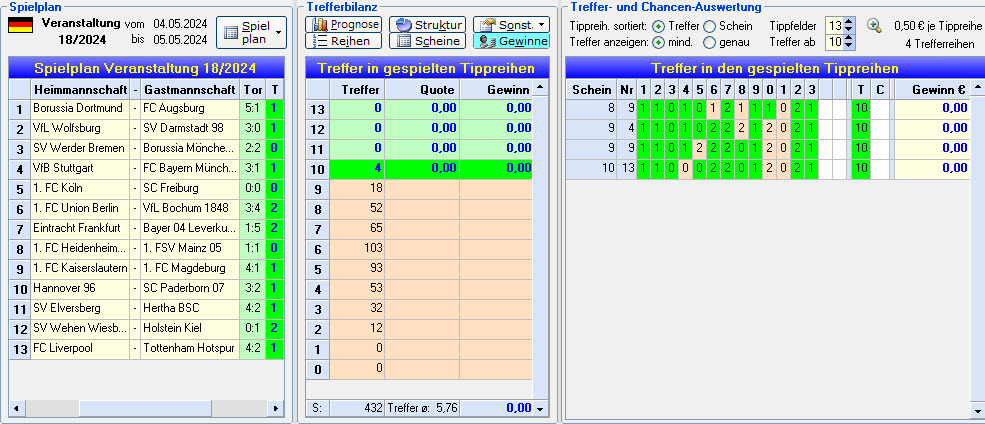Select the Borussia Dortmund row
985x424 pixels.
pos(146,109)
